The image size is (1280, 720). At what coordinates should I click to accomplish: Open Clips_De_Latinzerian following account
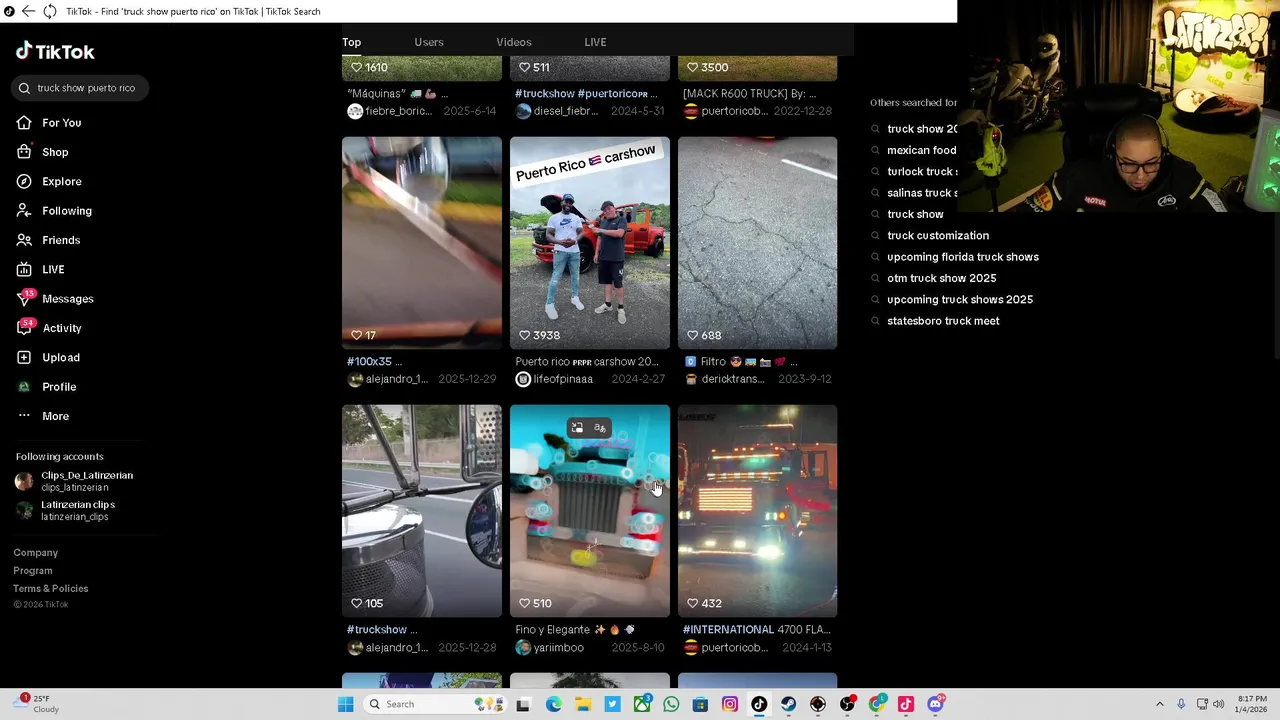click(75, 481)
